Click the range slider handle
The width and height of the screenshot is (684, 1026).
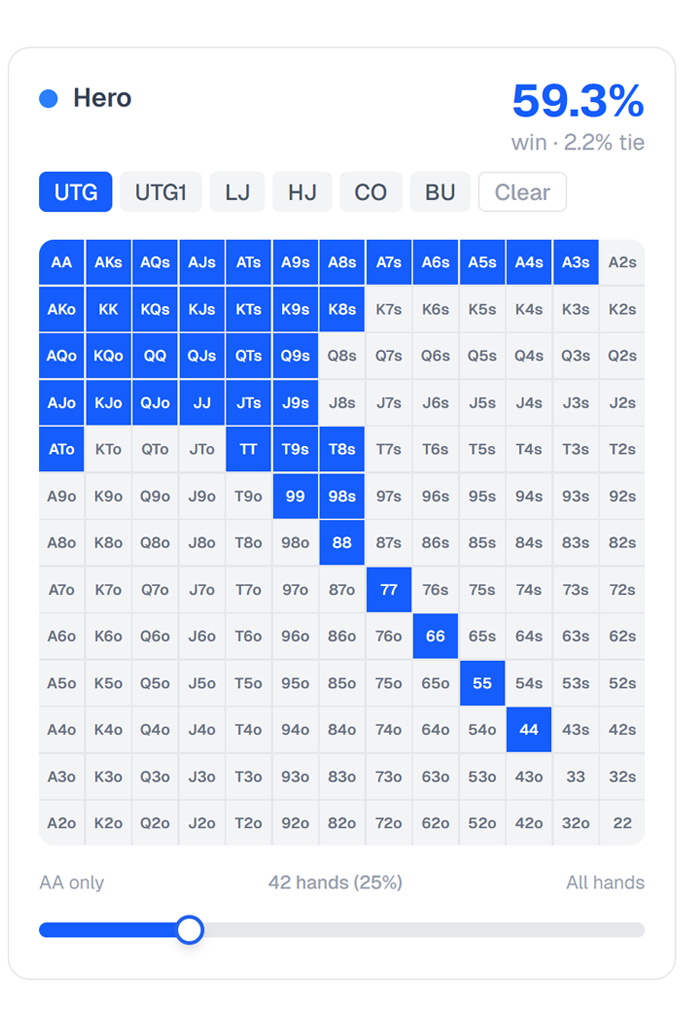[x=190, y=930]
